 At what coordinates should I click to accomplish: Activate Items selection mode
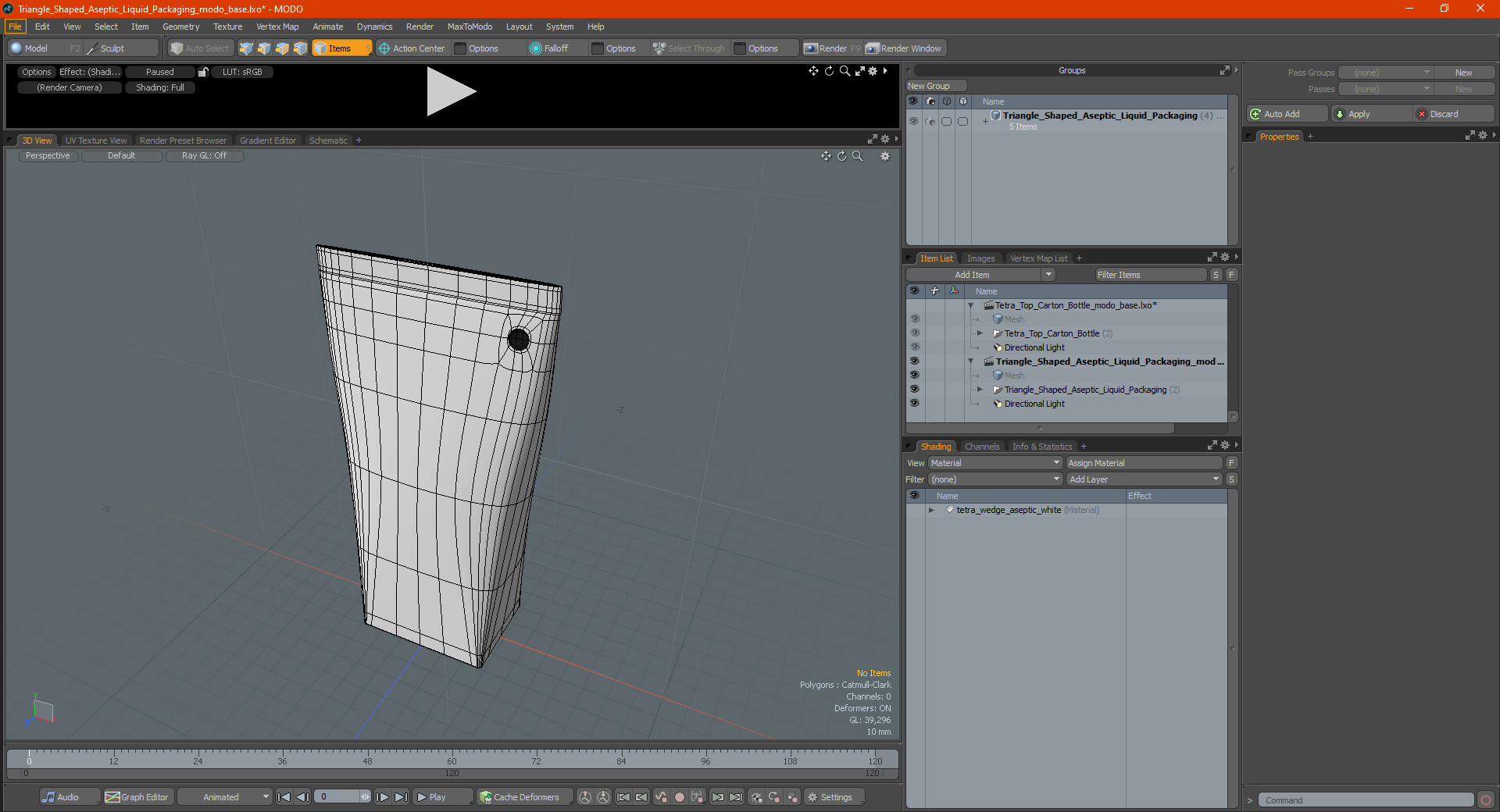[x=341, y=48]
